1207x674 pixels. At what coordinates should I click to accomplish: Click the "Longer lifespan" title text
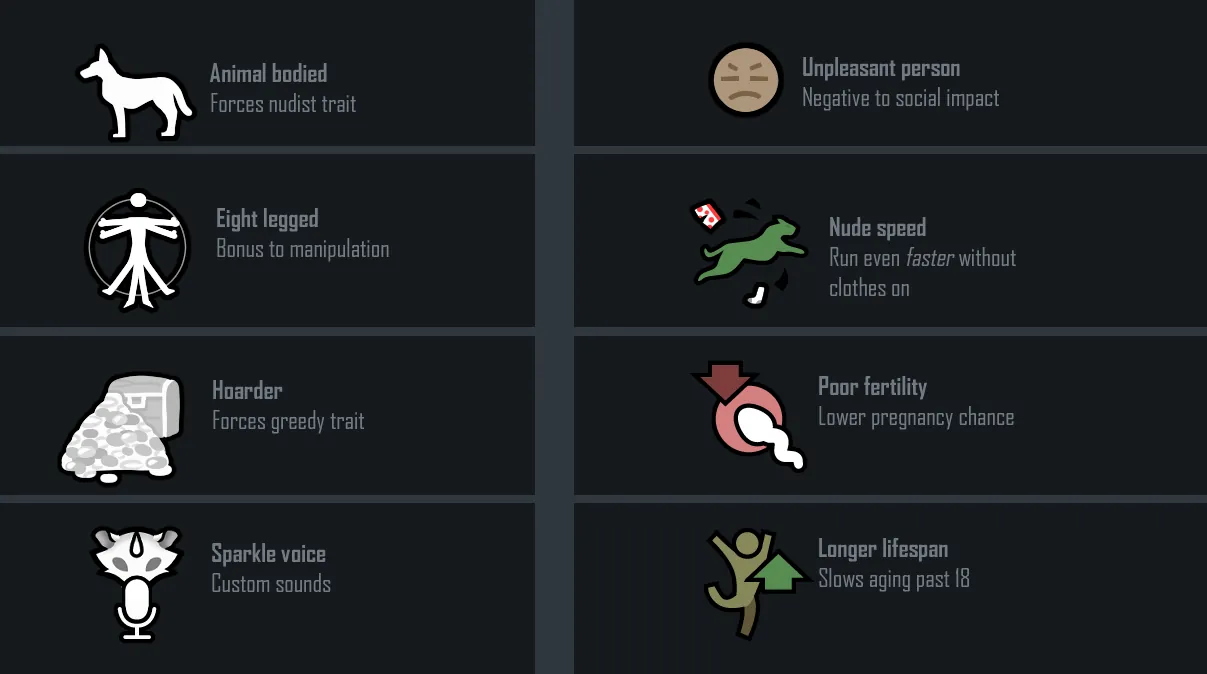click(882, 548)
